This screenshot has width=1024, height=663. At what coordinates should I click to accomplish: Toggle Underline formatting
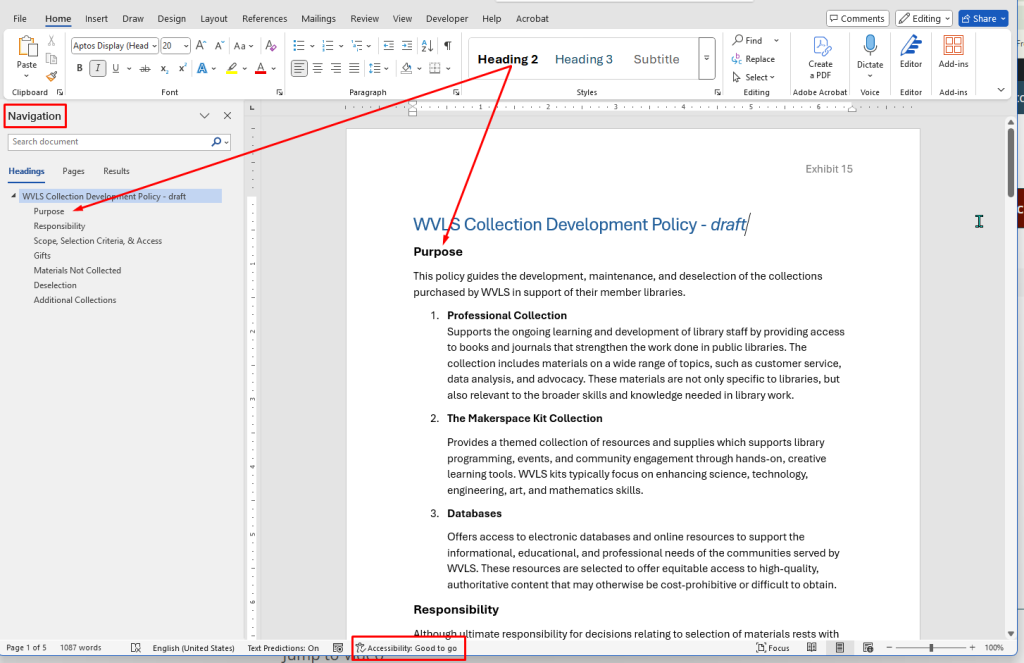click(116, 68)
